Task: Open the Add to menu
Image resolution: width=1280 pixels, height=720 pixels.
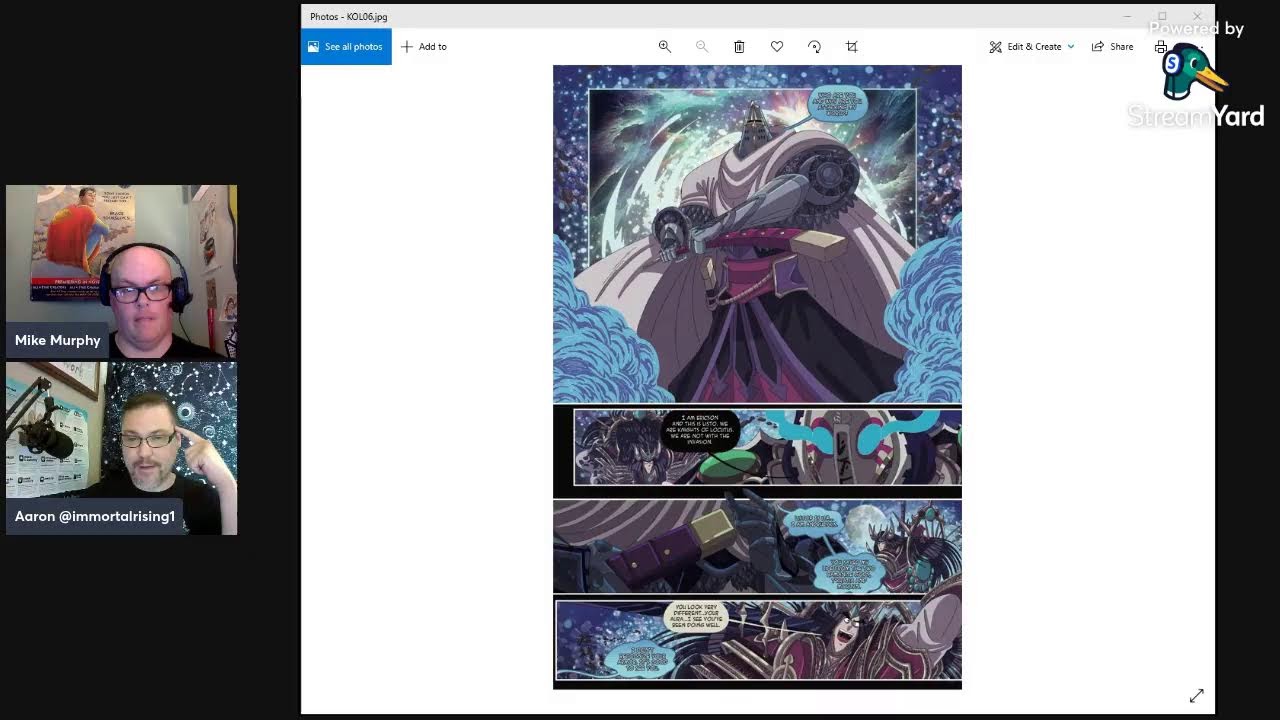Action: (424, 47)
